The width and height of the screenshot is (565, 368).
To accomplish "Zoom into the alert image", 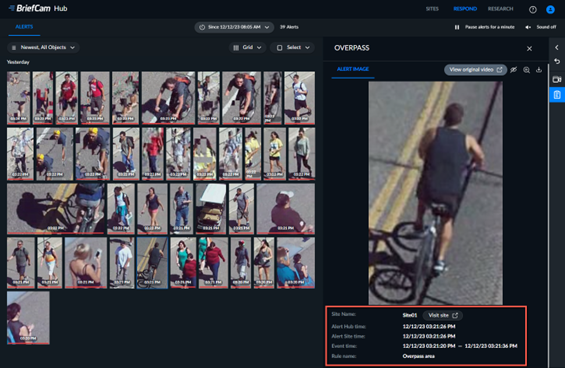I will 526,70.
